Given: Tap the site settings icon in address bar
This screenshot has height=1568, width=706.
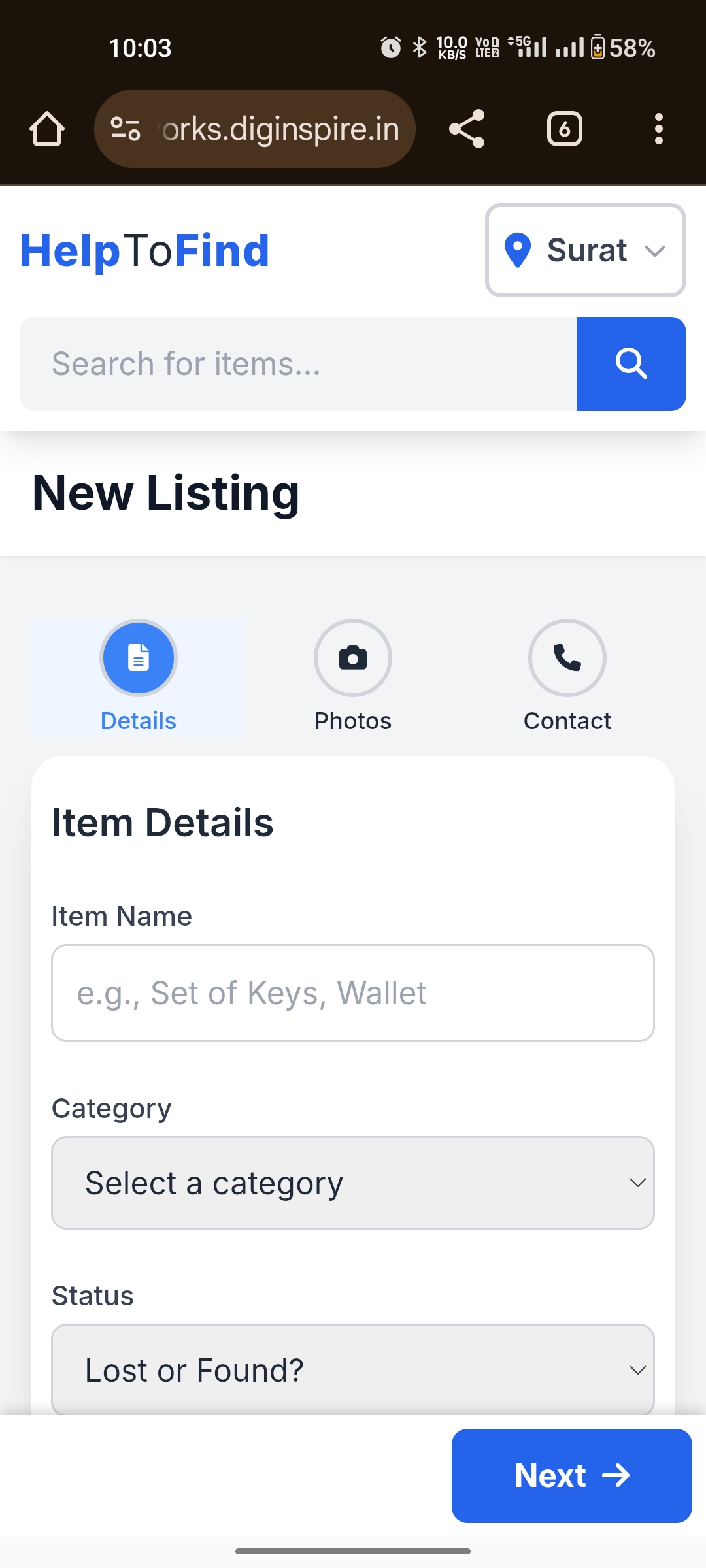Looking at the screenshot, I should (126, 129).
